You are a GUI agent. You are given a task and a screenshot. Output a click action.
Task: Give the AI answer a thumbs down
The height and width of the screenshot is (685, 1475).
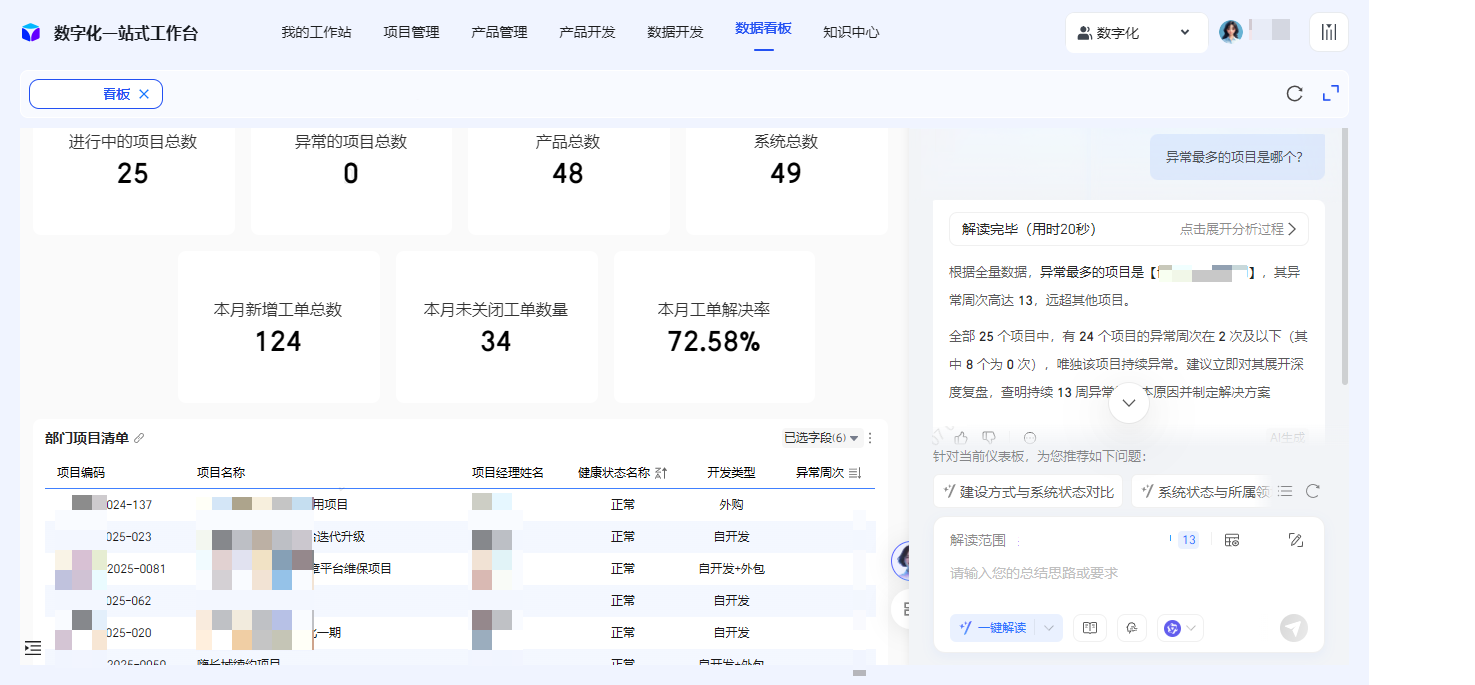tap(989, 437)
